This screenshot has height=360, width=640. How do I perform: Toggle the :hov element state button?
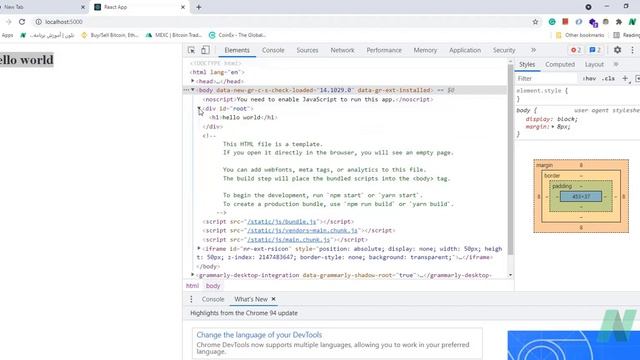[x=589, y=78]
